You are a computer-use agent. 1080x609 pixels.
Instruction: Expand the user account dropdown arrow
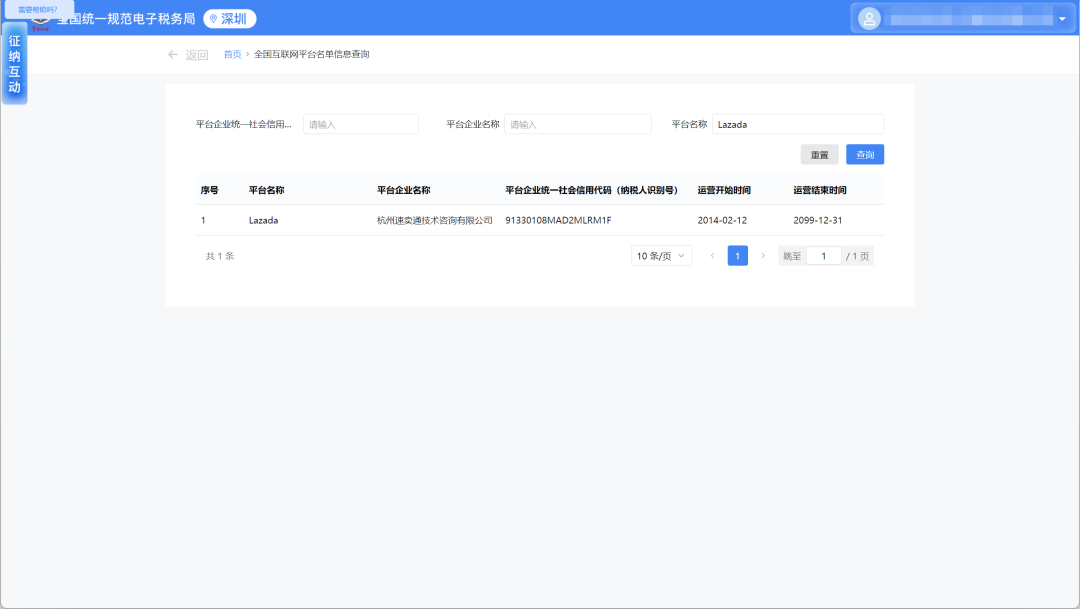click(x=1061, y=19)
